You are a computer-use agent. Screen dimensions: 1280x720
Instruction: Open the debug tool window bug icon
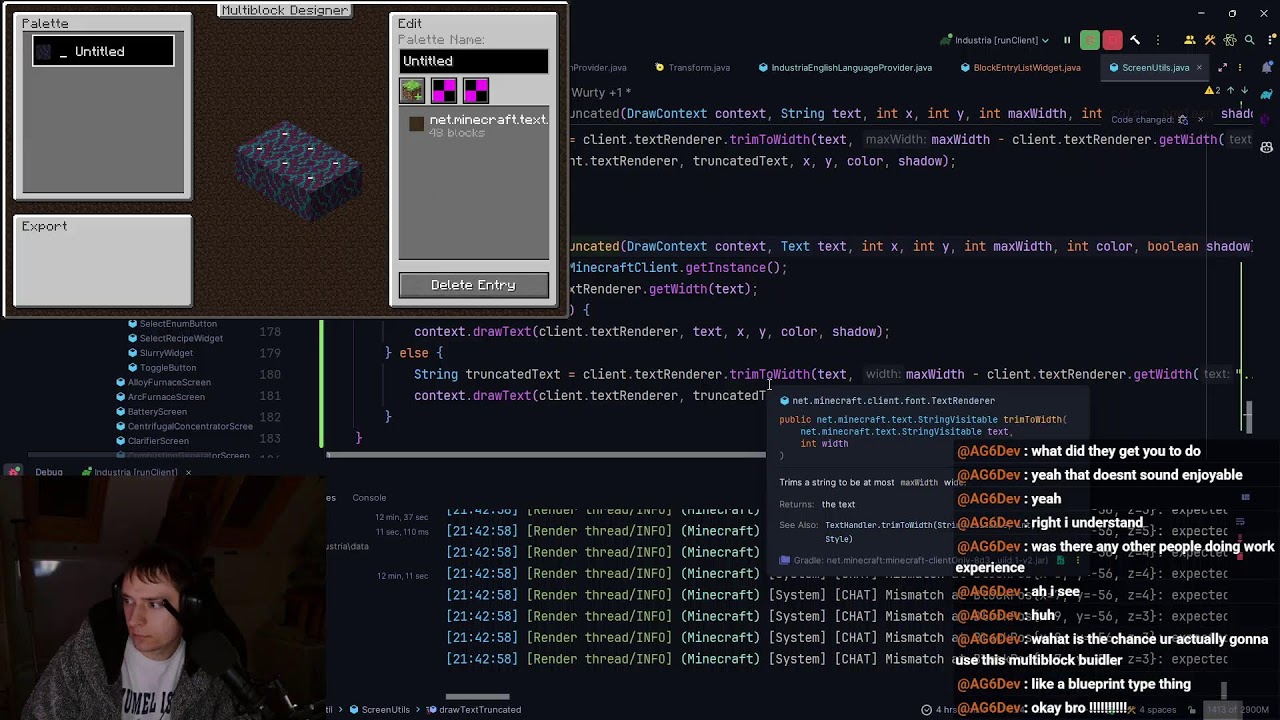15,472
